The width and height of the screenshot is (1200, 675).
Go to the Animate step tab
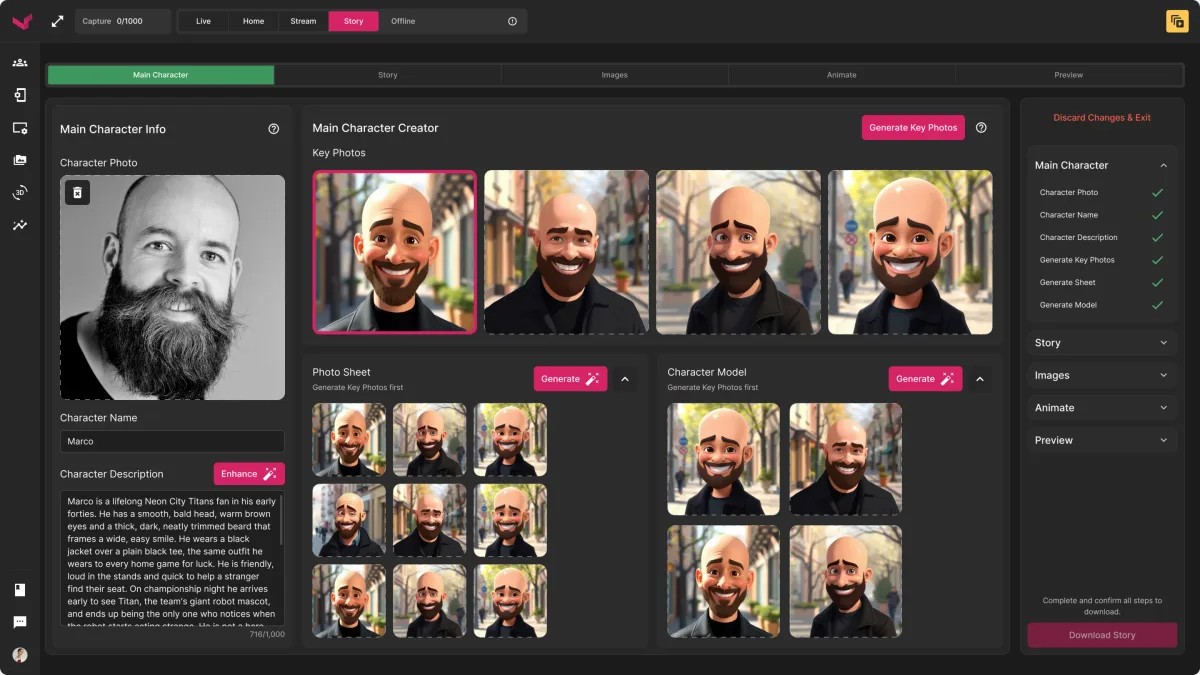tap(842, 75)
